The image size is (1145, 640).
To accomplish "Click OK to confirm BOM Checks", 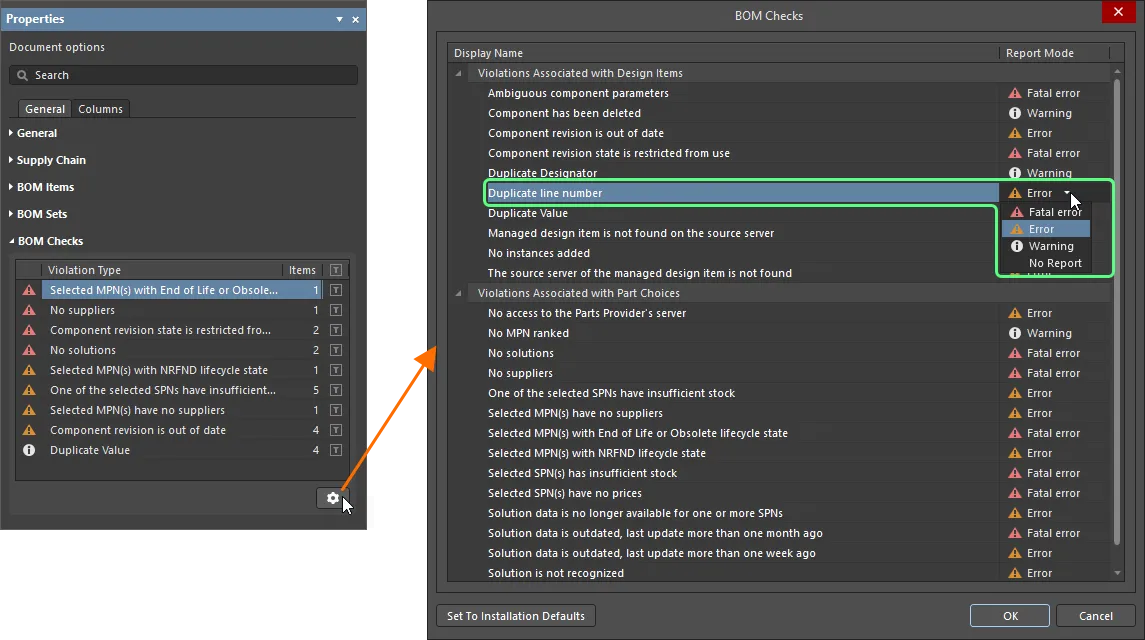I will click(x=1010, y=616).
